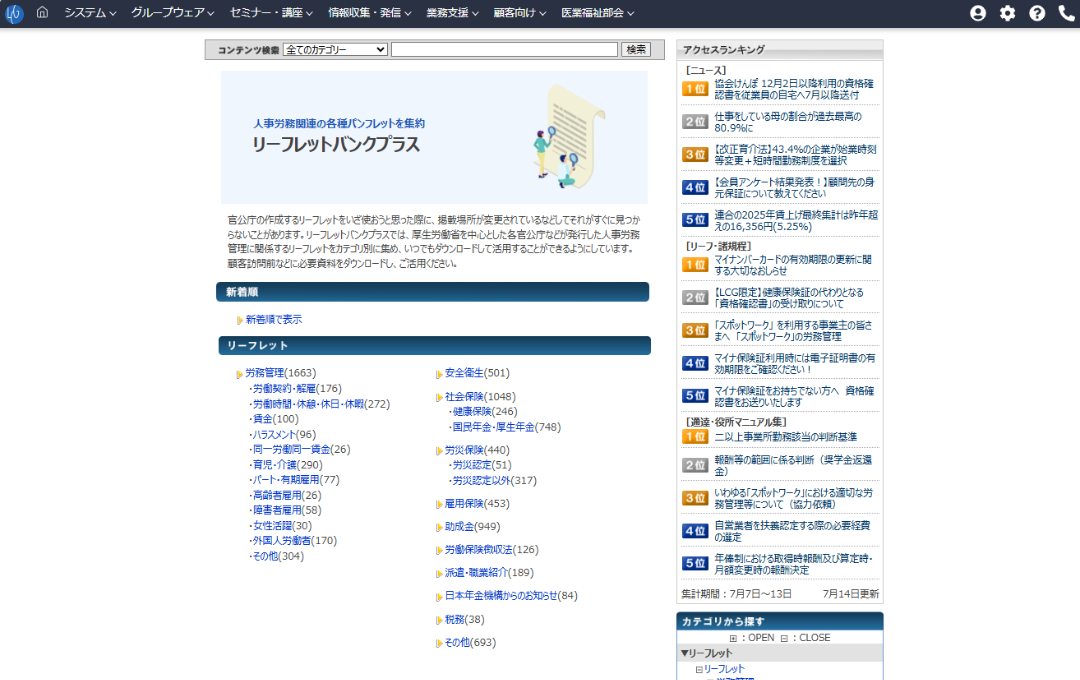Open 自営業者を扶養認定する際 link
Viewport: 1080px width, 680px height.
pyautogui.click(x=792, y=531)
